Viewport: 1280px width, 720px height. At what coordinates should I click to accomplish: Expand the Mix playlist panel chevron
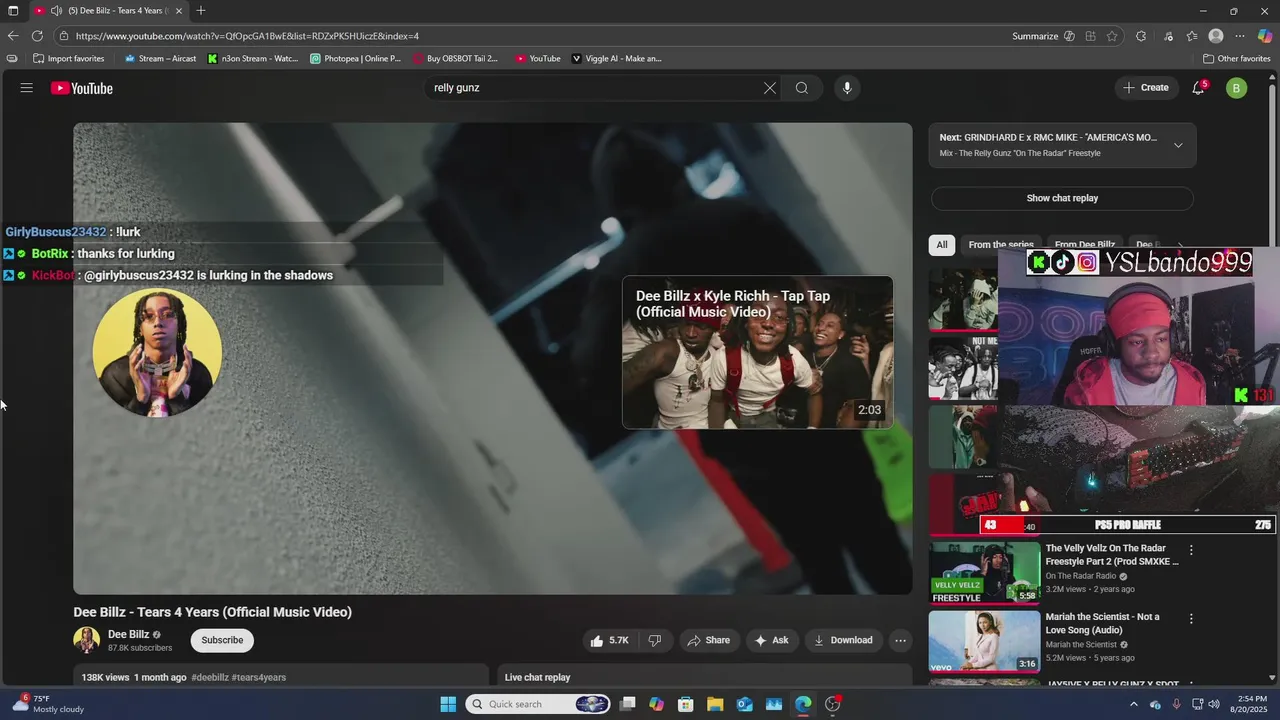coord(1178,145)
